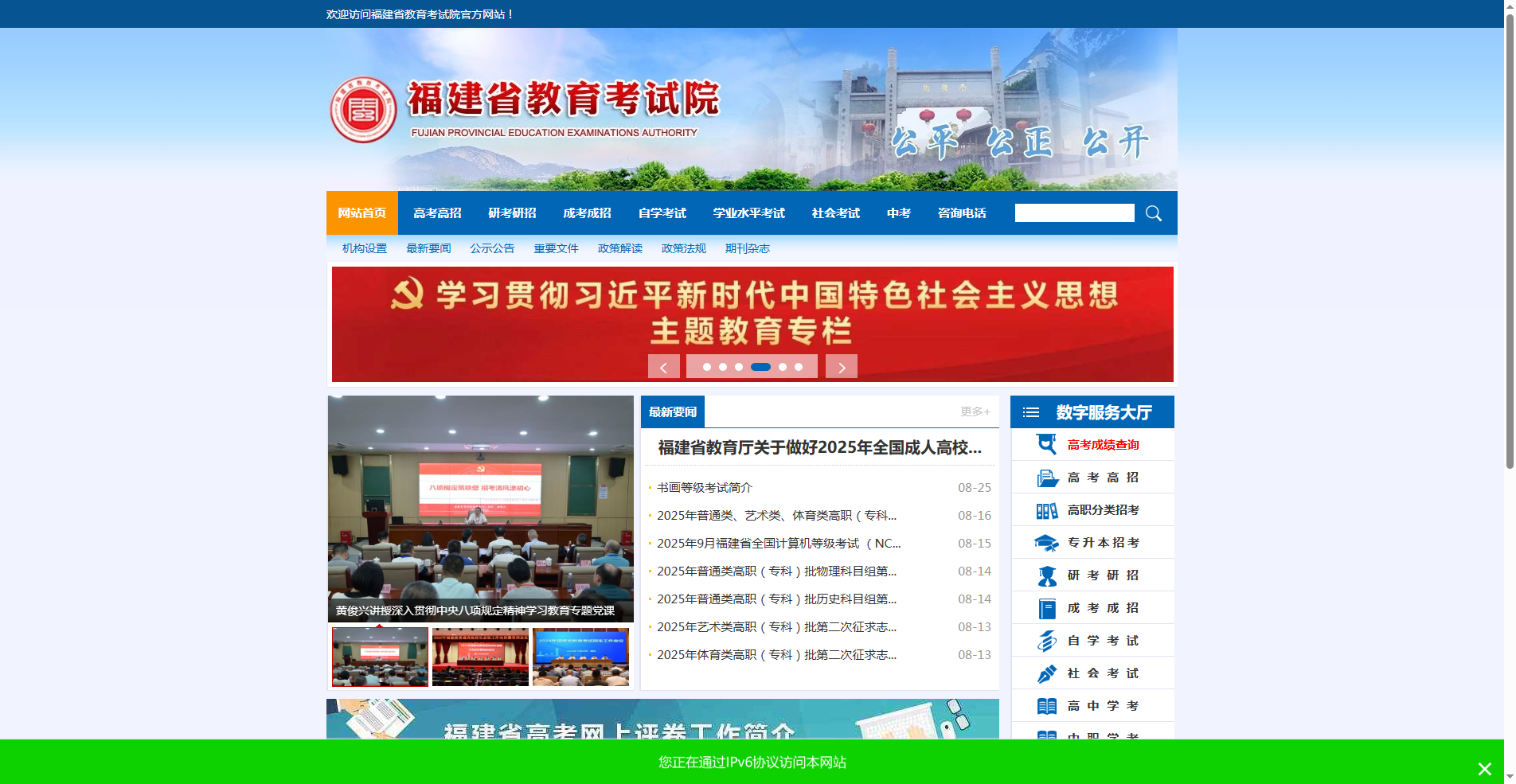Select the 高考高招 folder icon in sidebar
Screen dimensions: 1516x784
click(1045, 477)
